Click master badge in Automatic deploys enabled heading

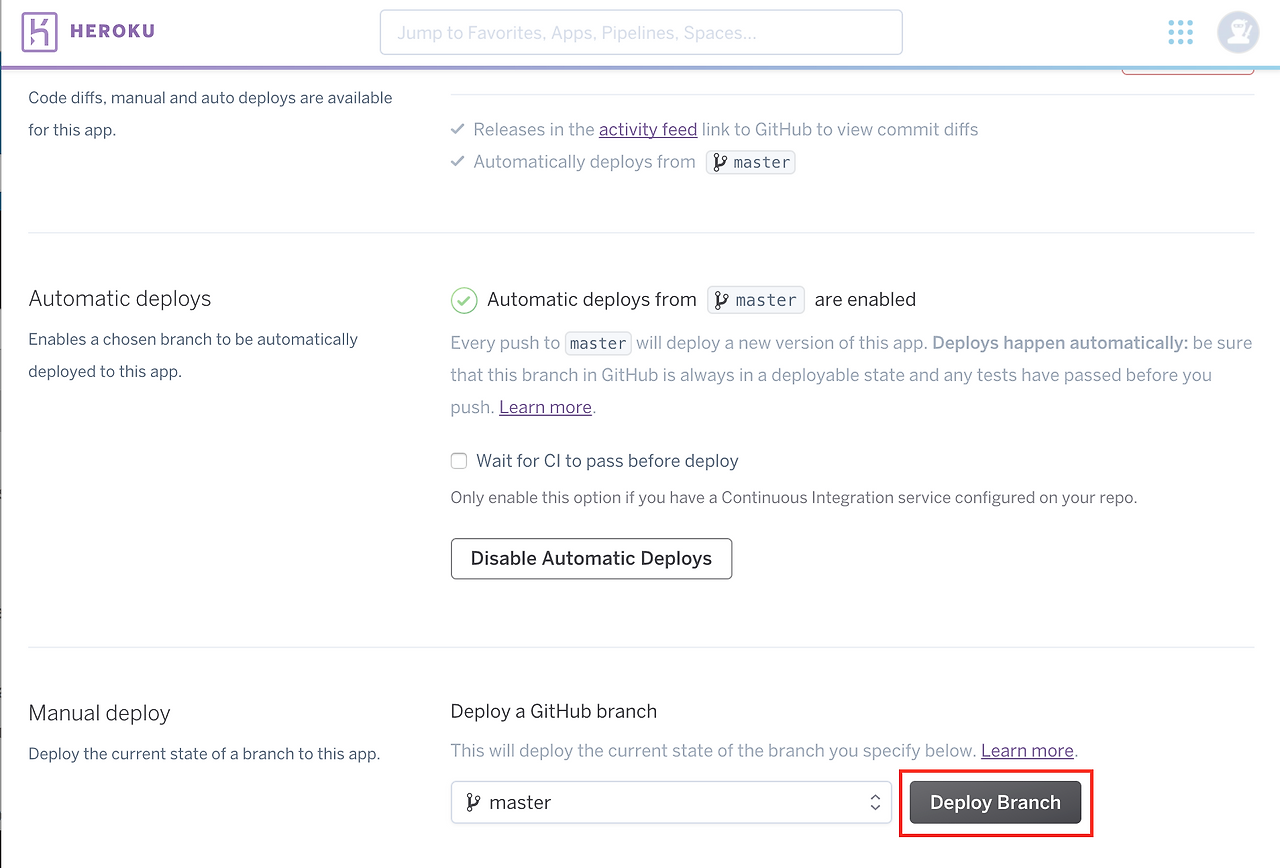pyautogui.click(x=756, y=300)
